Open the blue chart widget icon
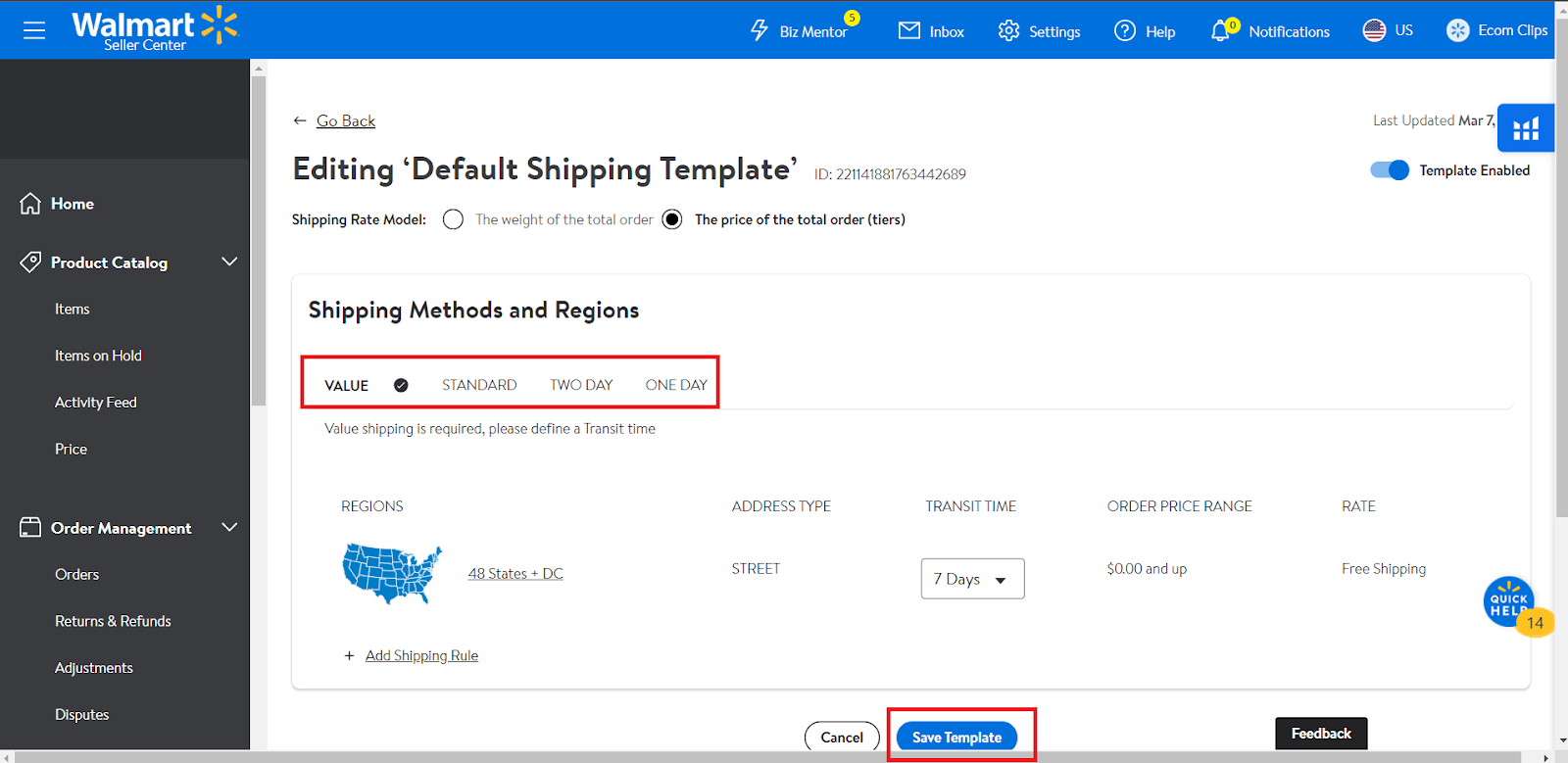 click(1526, 128)
